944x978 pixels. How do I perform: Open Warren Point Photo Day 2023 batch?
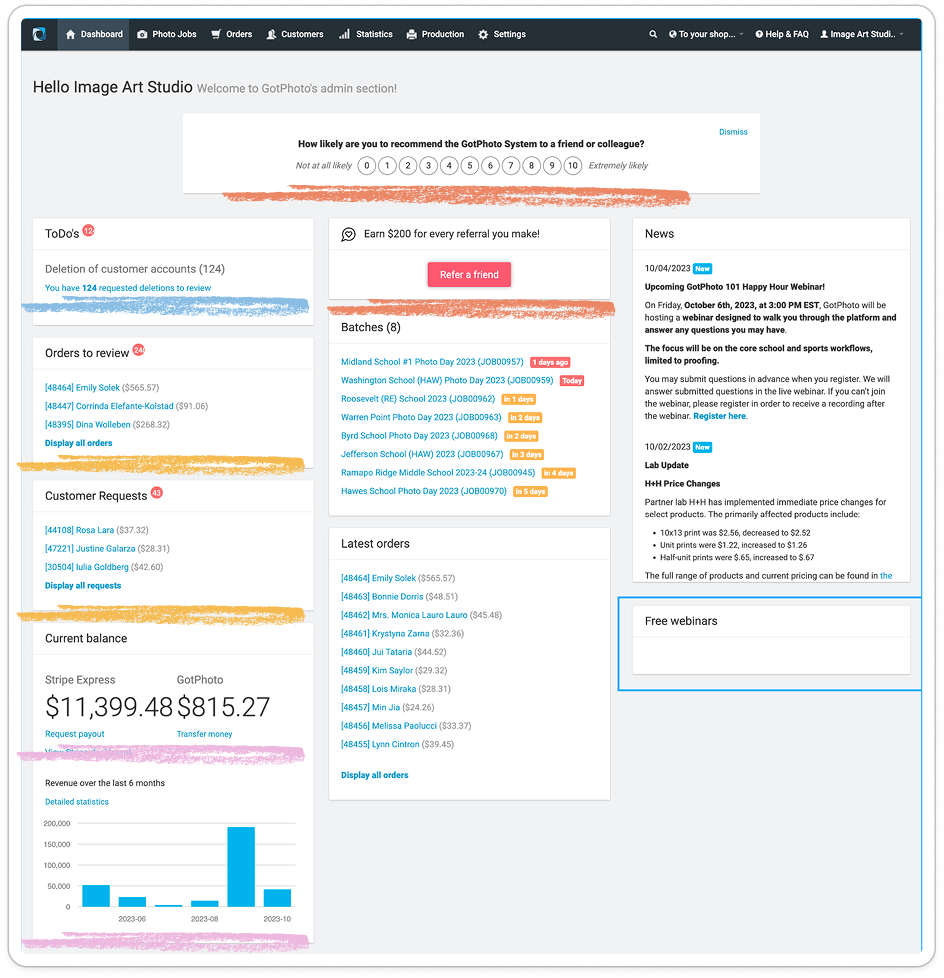coord(421,417)
